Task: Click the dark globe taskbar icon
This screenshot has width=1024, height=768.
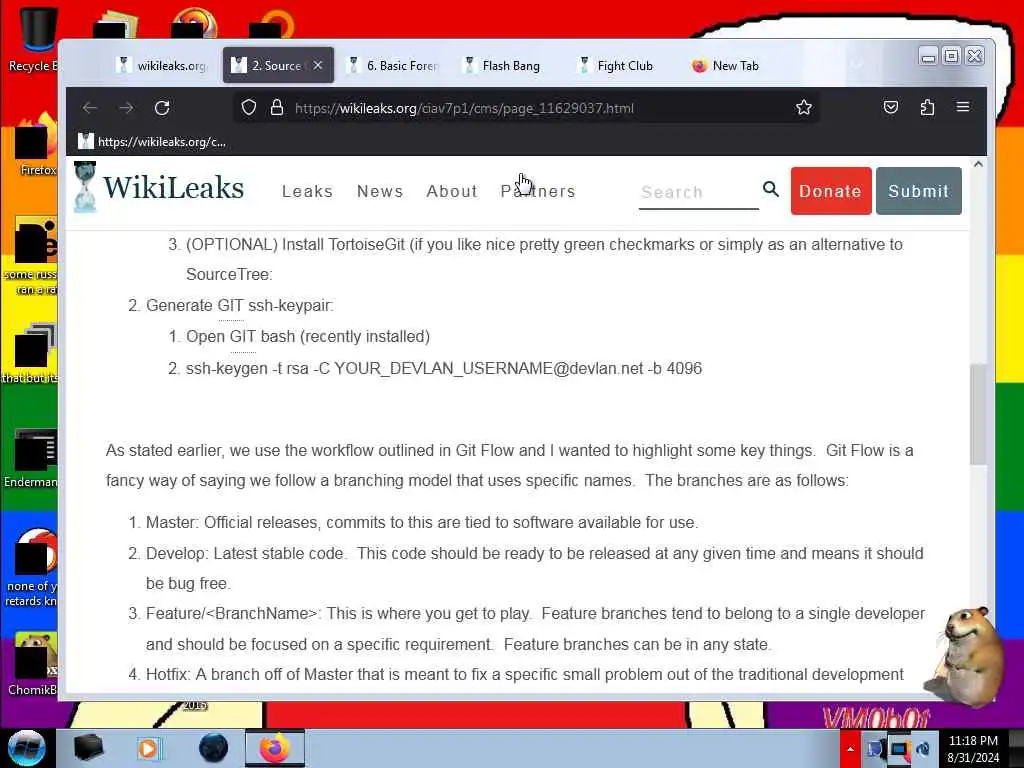Action: [x=213, y=748]
